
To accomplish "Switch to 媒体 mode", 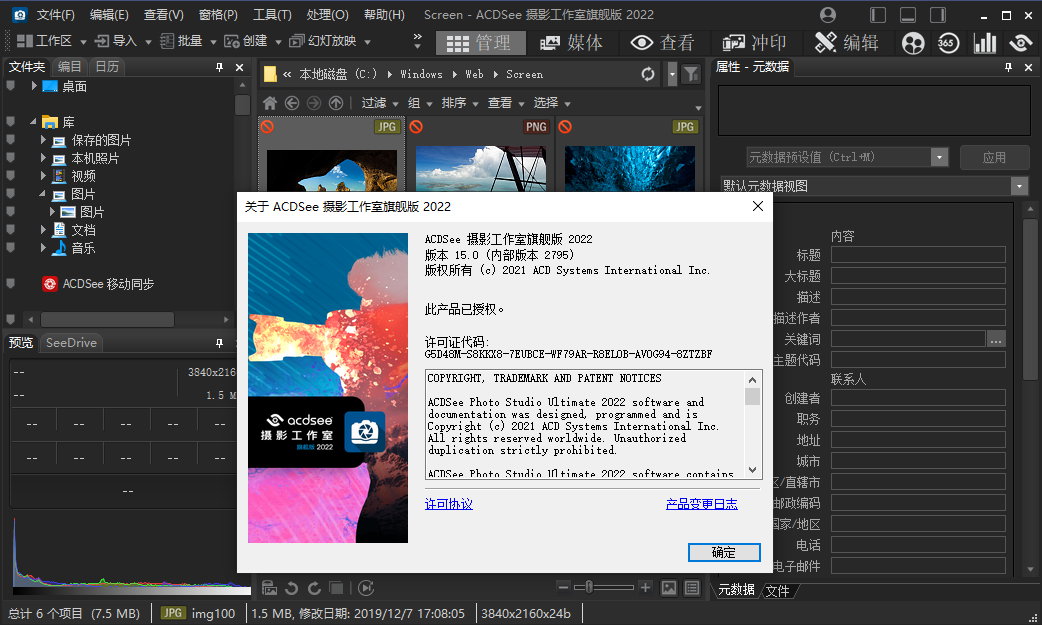I will (x=572, y=43).
